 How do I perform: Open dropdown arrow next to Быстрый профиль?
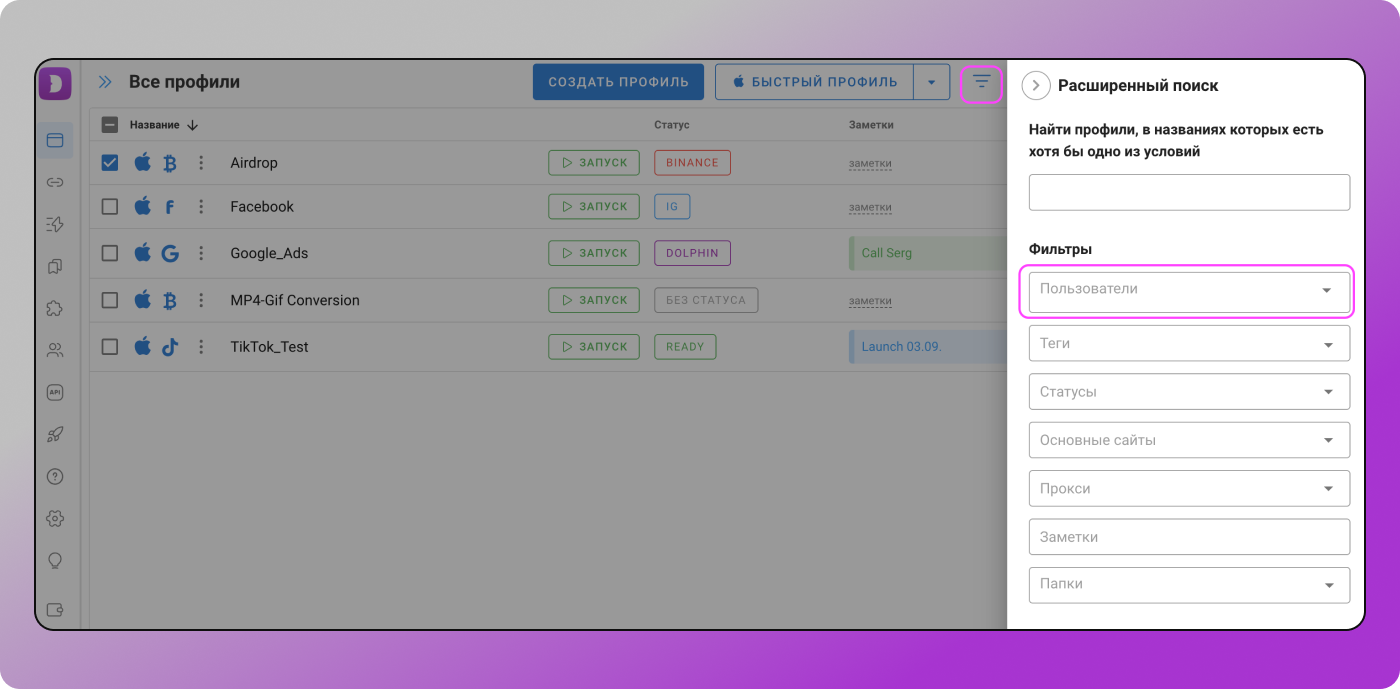click(x=931, y=82)
